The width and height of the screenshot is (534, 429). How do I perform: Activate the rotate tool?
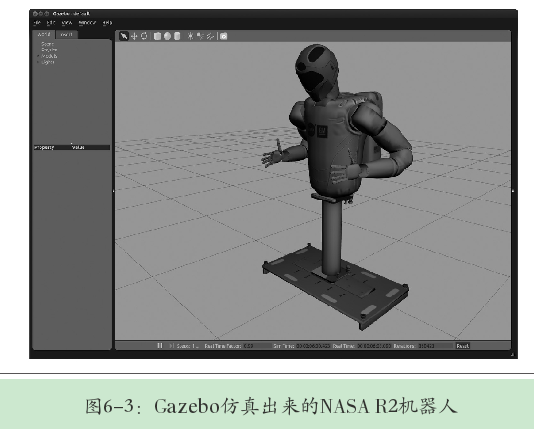144,36
